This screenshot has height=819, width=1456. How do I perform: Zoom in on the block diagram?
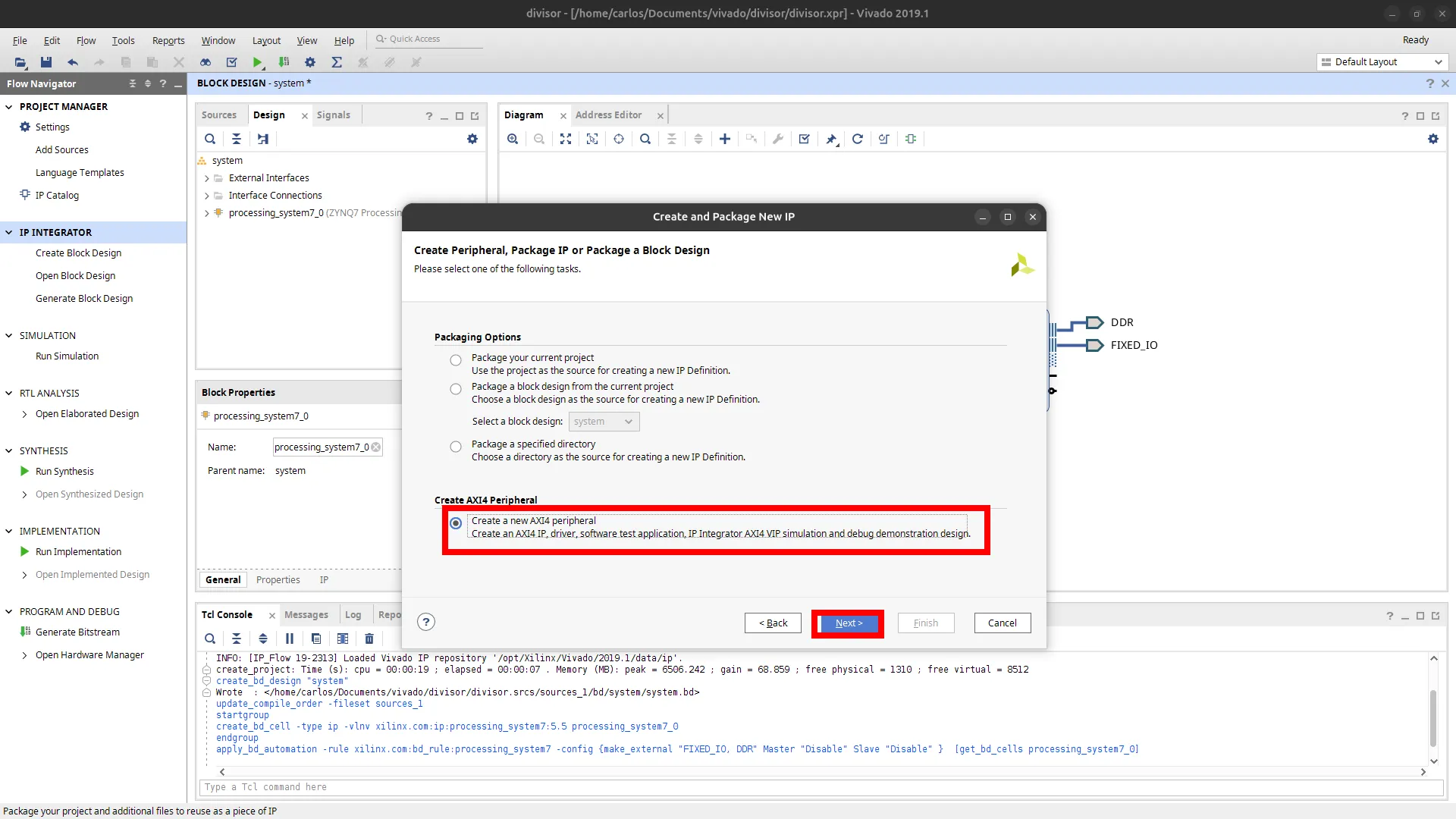513,139
